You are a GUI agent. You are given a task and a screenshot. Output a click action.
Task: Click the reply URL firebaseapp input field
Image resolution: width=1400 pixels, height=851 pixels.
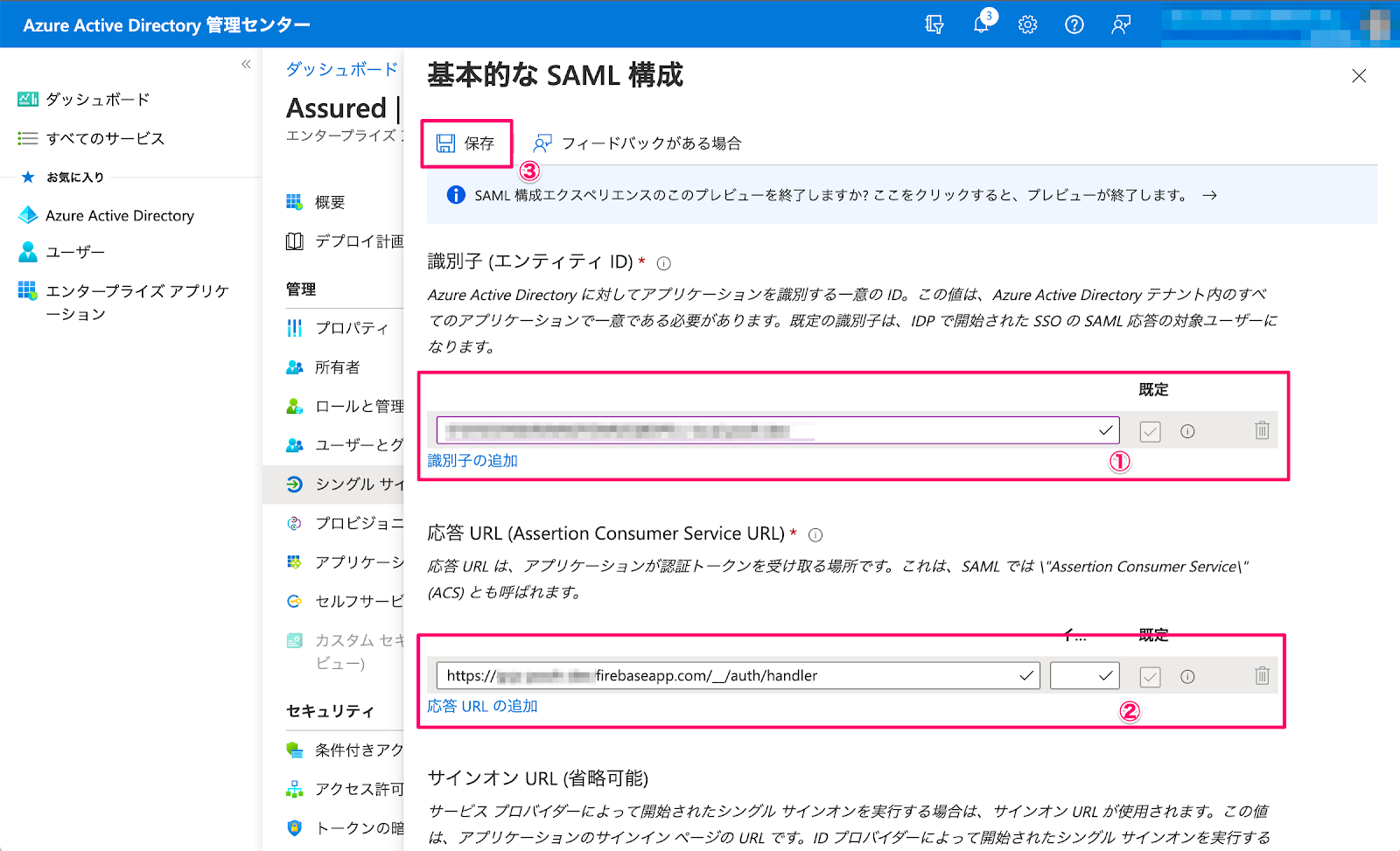[738, 675]
